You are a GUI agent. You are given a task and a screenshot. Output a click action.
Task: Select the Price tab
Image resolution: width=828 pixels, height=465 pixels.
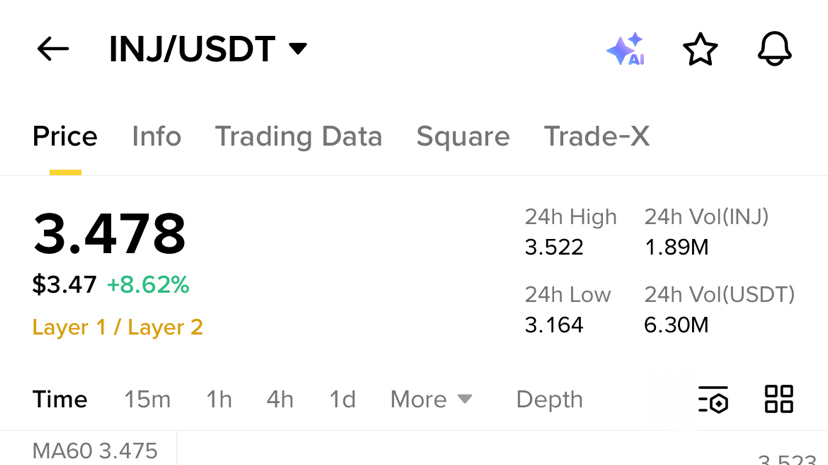(x=65, y=137)
